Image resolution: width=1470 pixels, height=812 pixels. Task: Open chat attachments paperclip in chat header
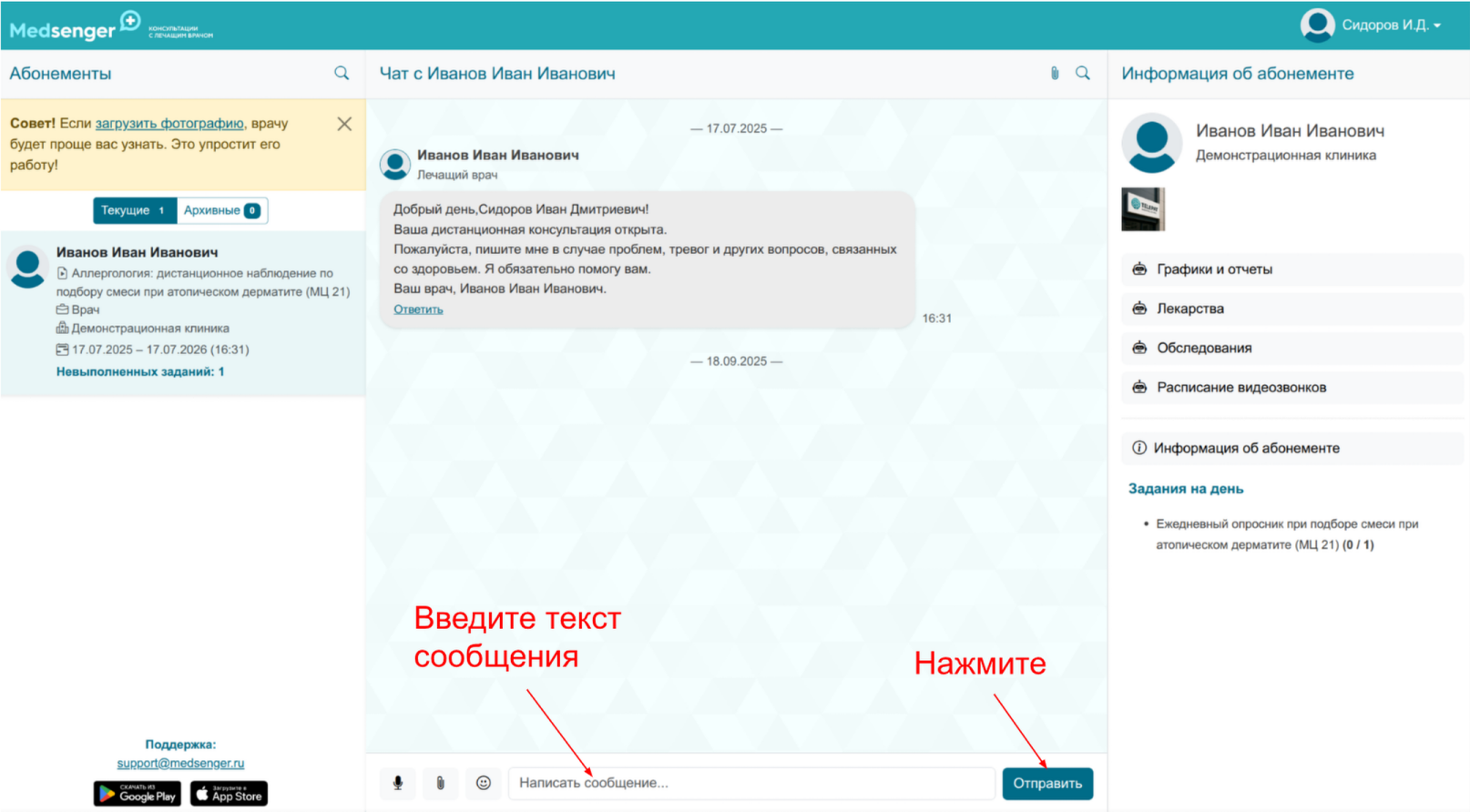(x=1054, y=74)
